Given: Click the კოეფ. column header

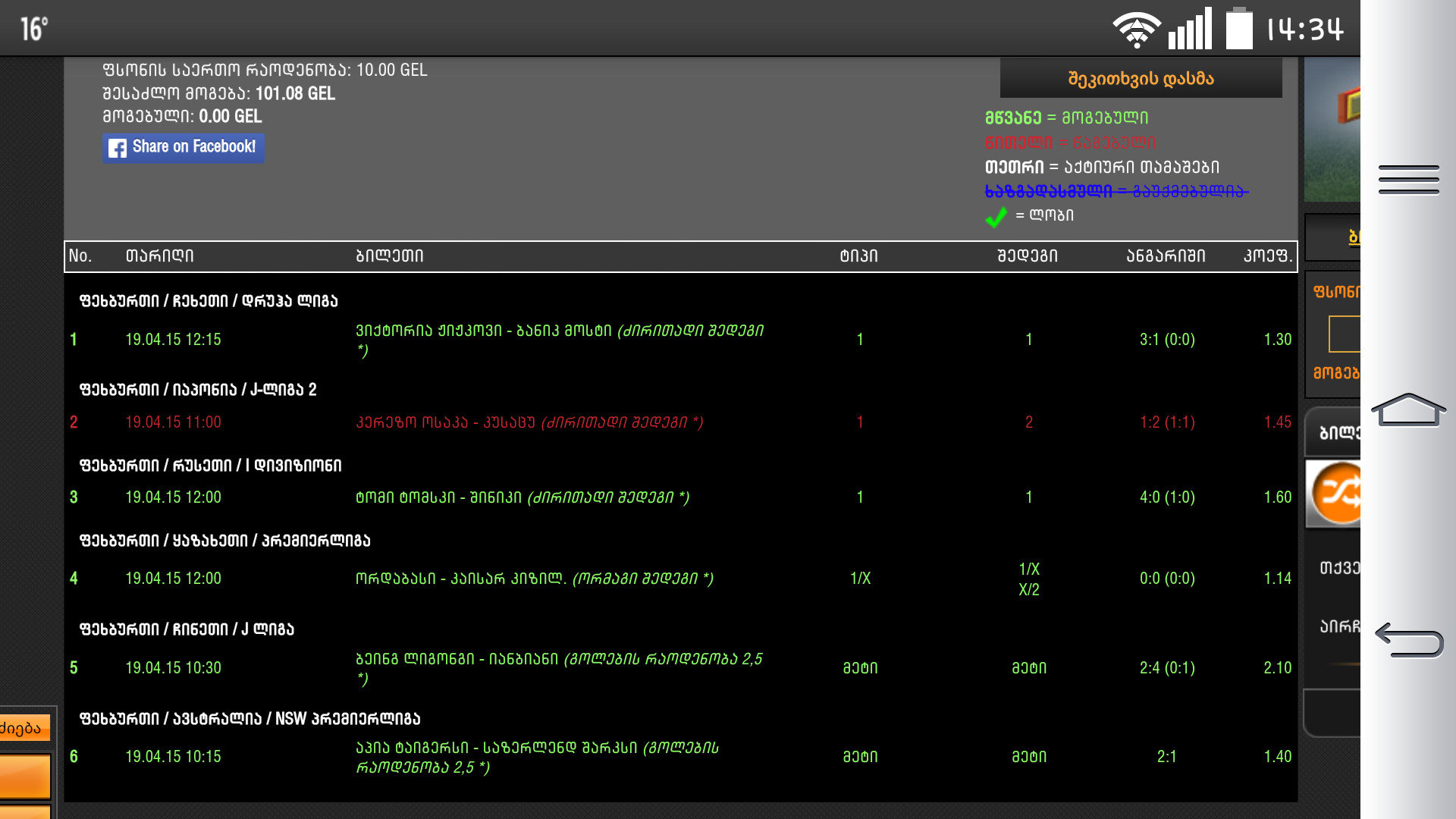Looking at the screenshot, I should point(1267,256).
